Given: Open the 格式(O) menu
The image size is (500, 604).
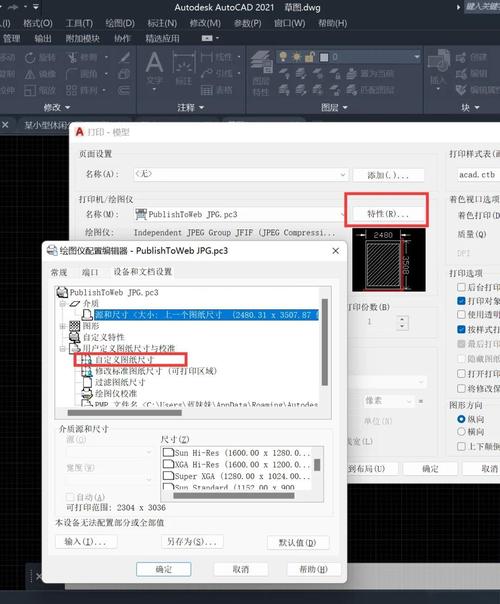Looking at the screenshot, I should tap(38, 23).
